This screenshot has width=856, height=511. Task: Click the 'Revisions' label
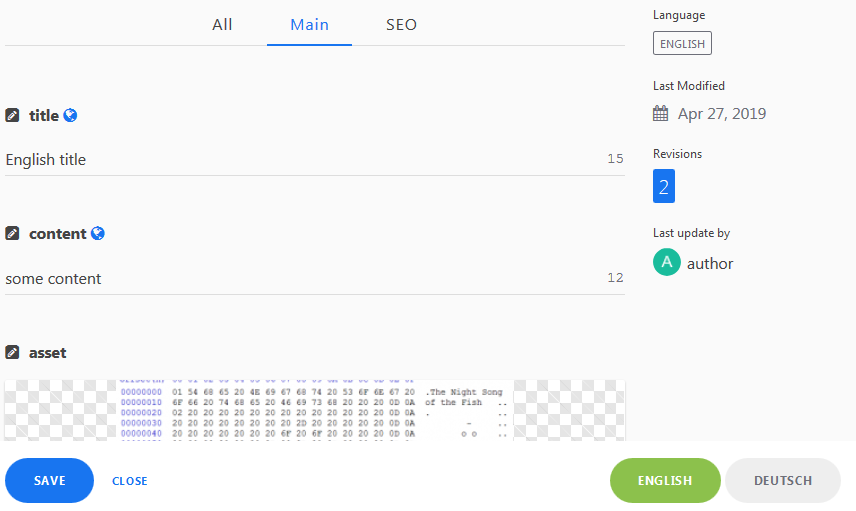click(677, 154)
